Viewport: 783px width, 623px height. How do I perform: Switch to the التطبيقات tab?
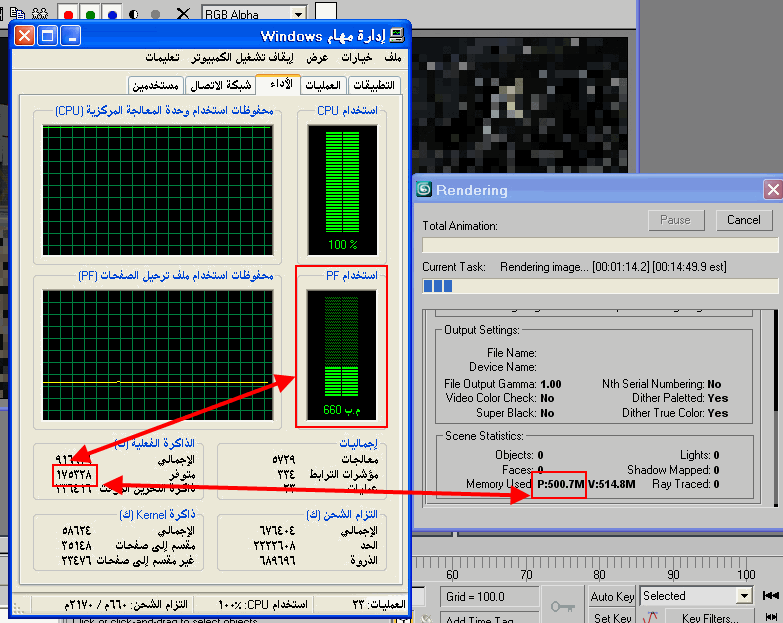374,85
